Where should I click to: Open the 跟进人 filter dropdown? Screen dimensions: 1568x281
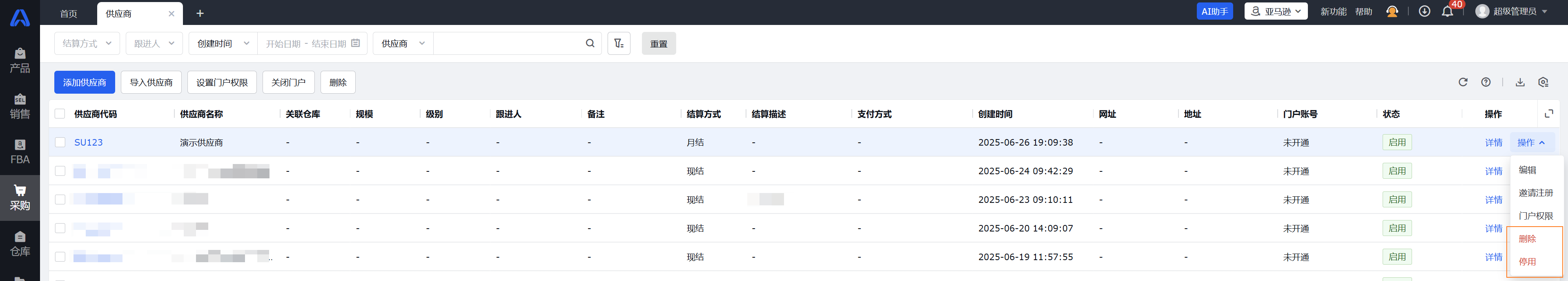click(x=154, y=43)
